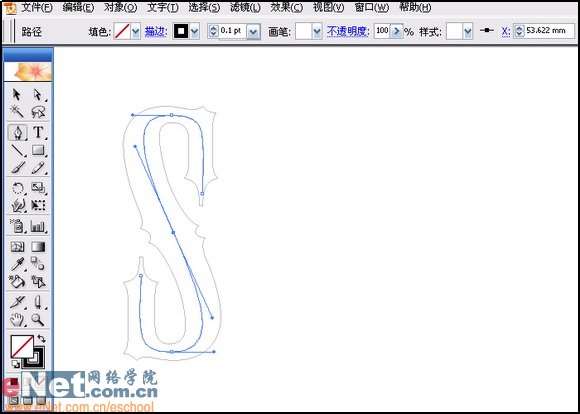Choose the black arrow Selection tool
This screenshot has height=414, width=580.
coord(17,95)
